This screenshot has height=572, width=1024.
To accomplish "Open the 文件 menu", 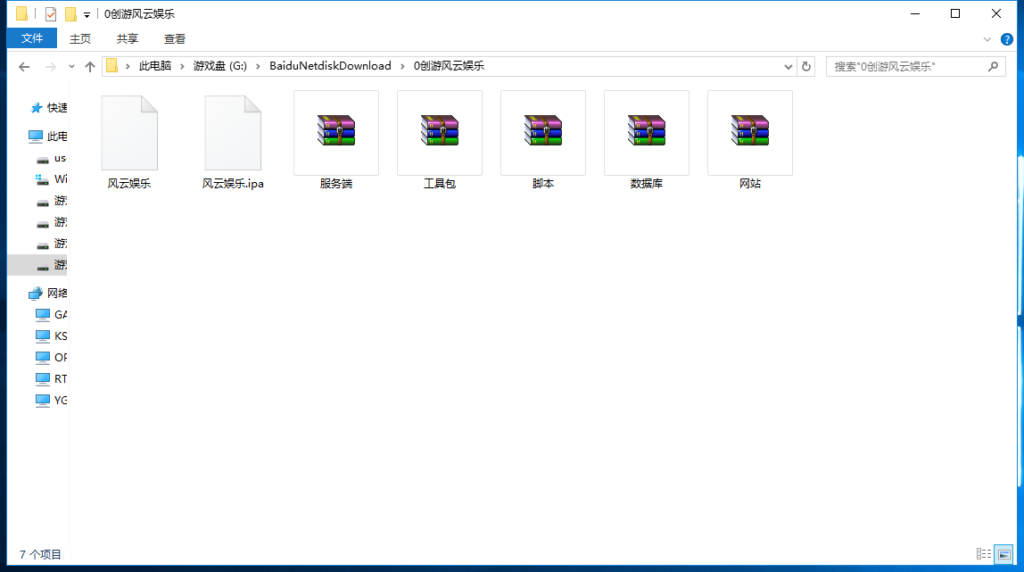I will (32, 39).
